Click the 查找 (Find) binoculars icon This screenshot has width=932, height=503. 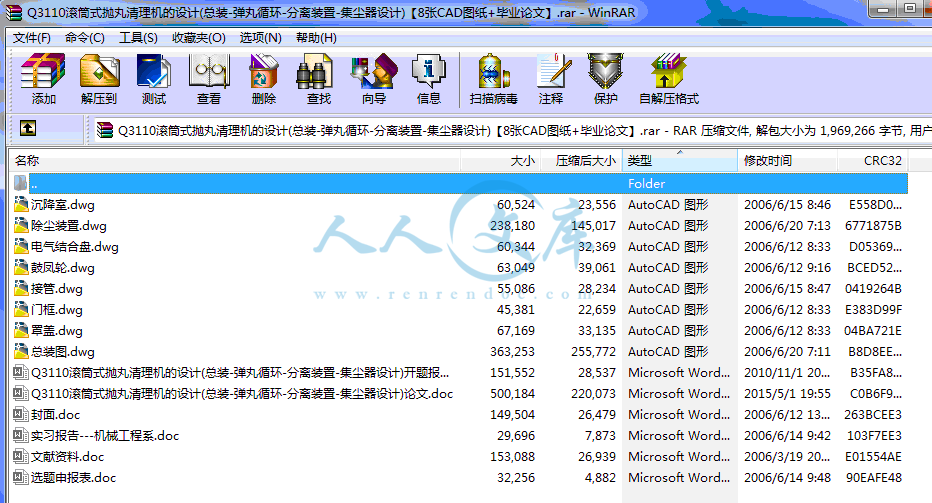319,78
